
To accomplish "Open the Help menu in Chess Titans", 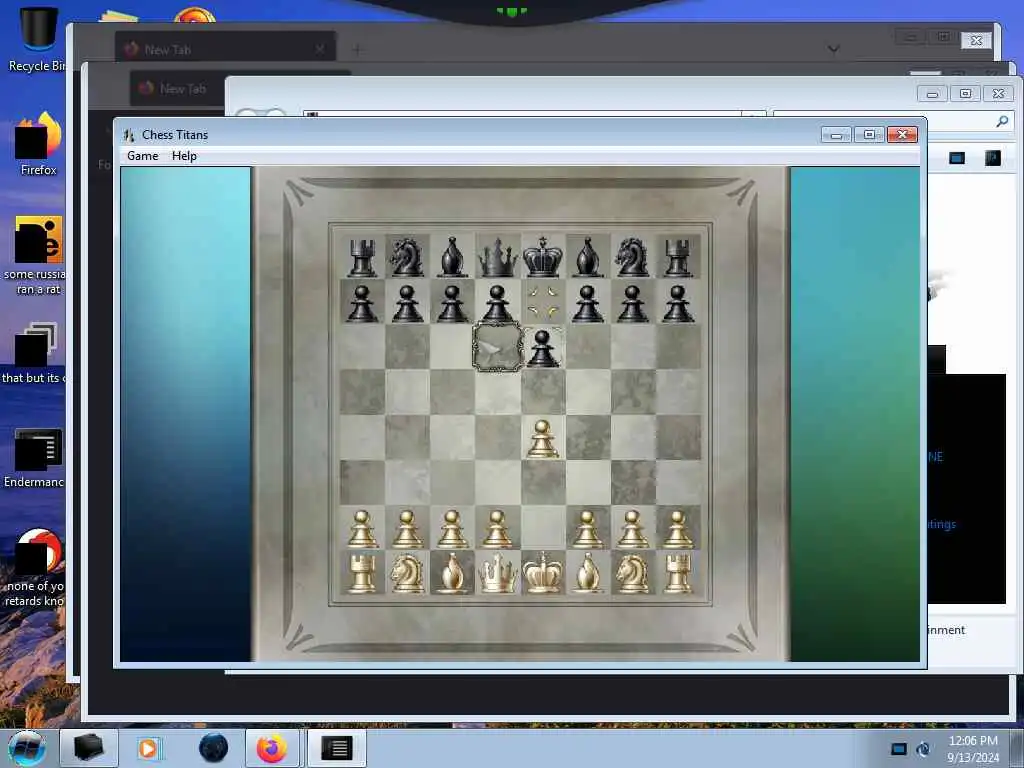I will pyautogui.click(x=184, y=156).
